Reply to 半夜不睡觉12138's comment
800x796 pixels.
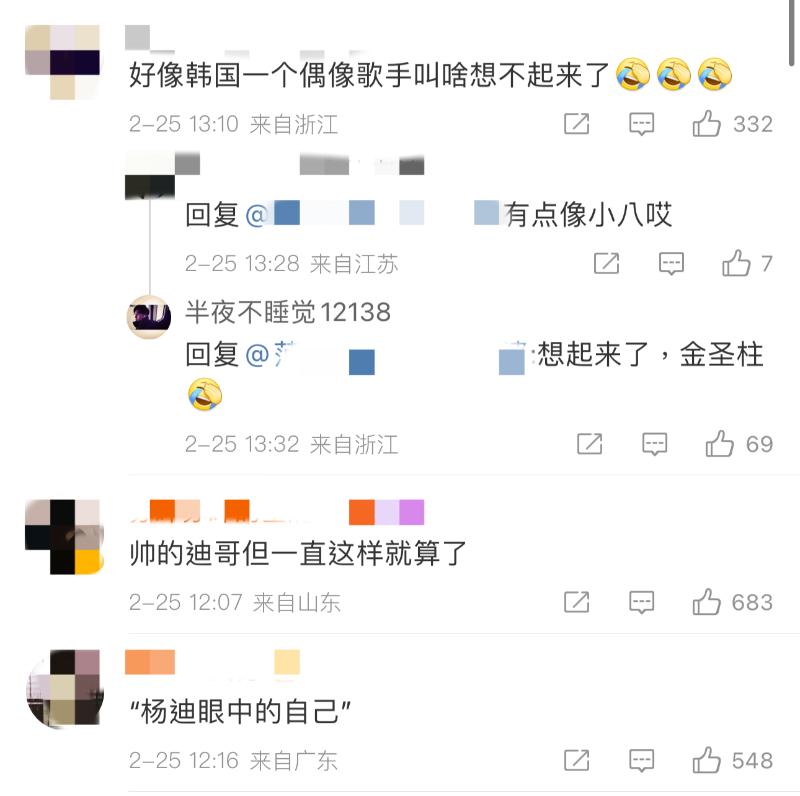pyautogui.click(x=655, y=444)
